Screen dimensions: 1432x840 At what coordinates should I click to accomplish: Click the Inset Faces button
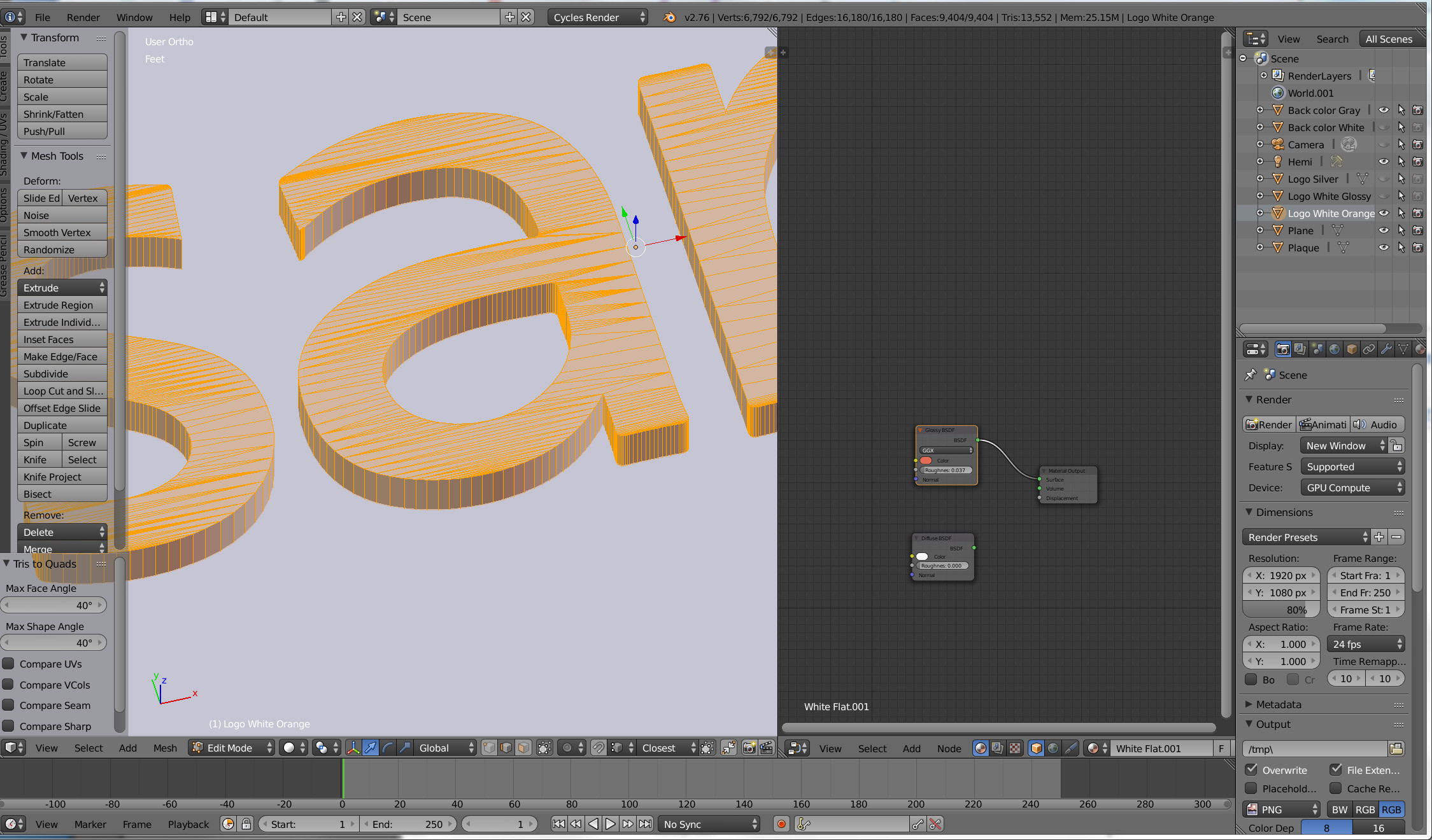[x=62, y=339]
